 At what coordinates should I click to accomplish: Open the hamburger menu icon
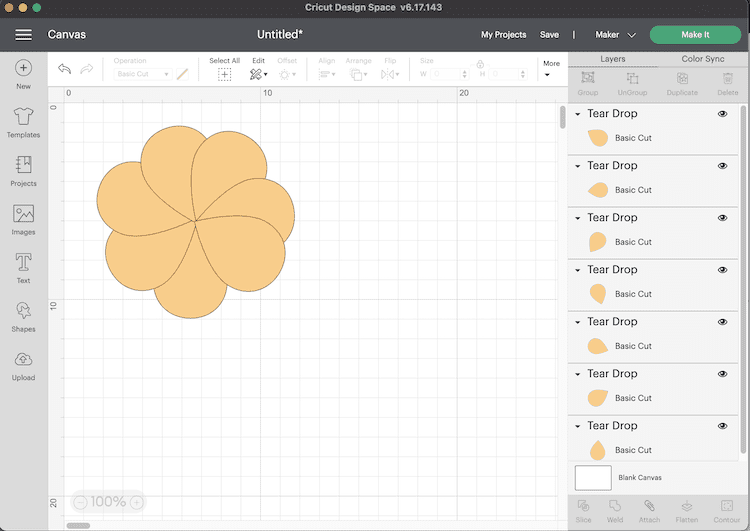[x=24, y=34]
